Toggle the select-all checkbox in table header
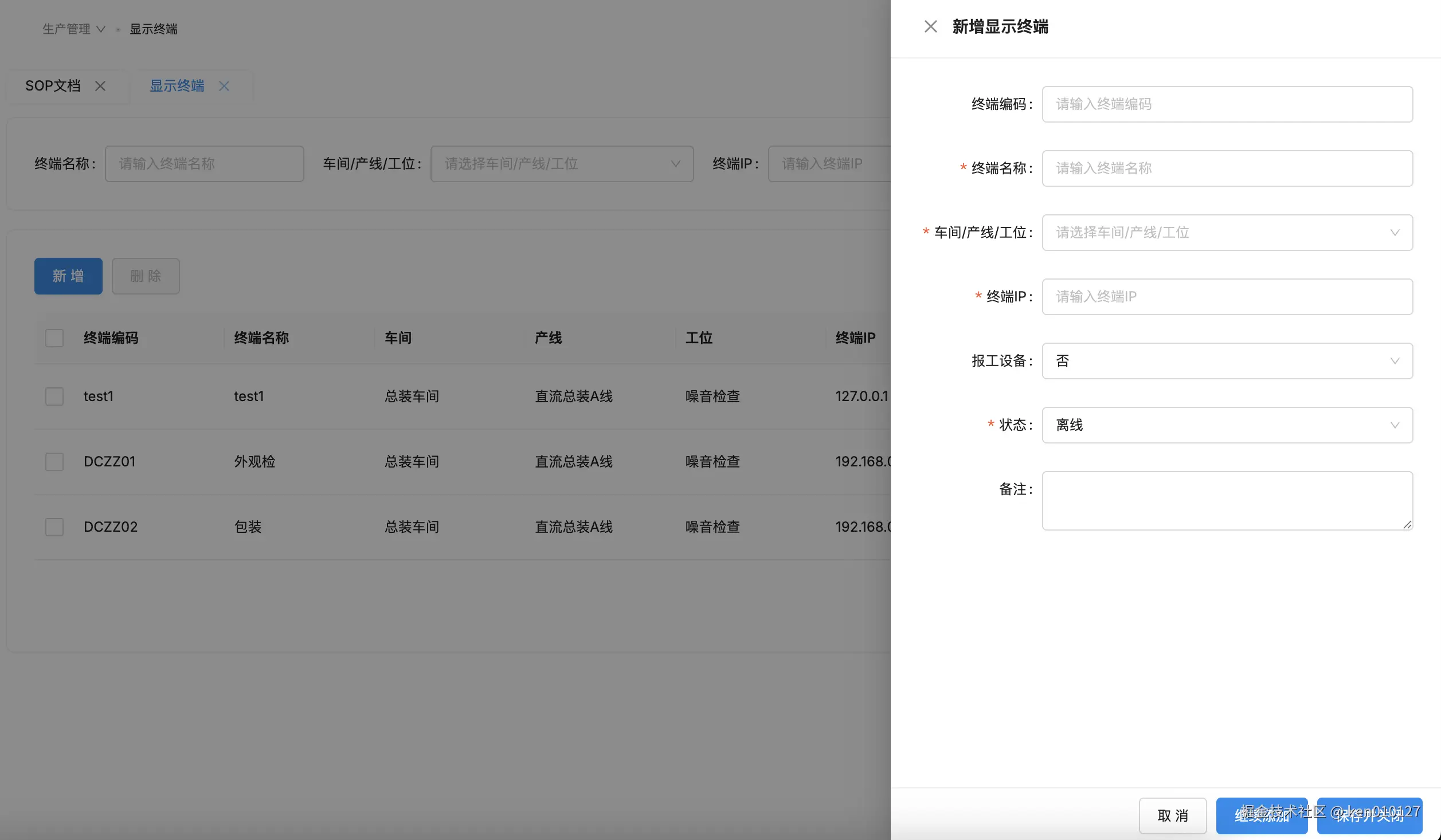 click(54, 338)
